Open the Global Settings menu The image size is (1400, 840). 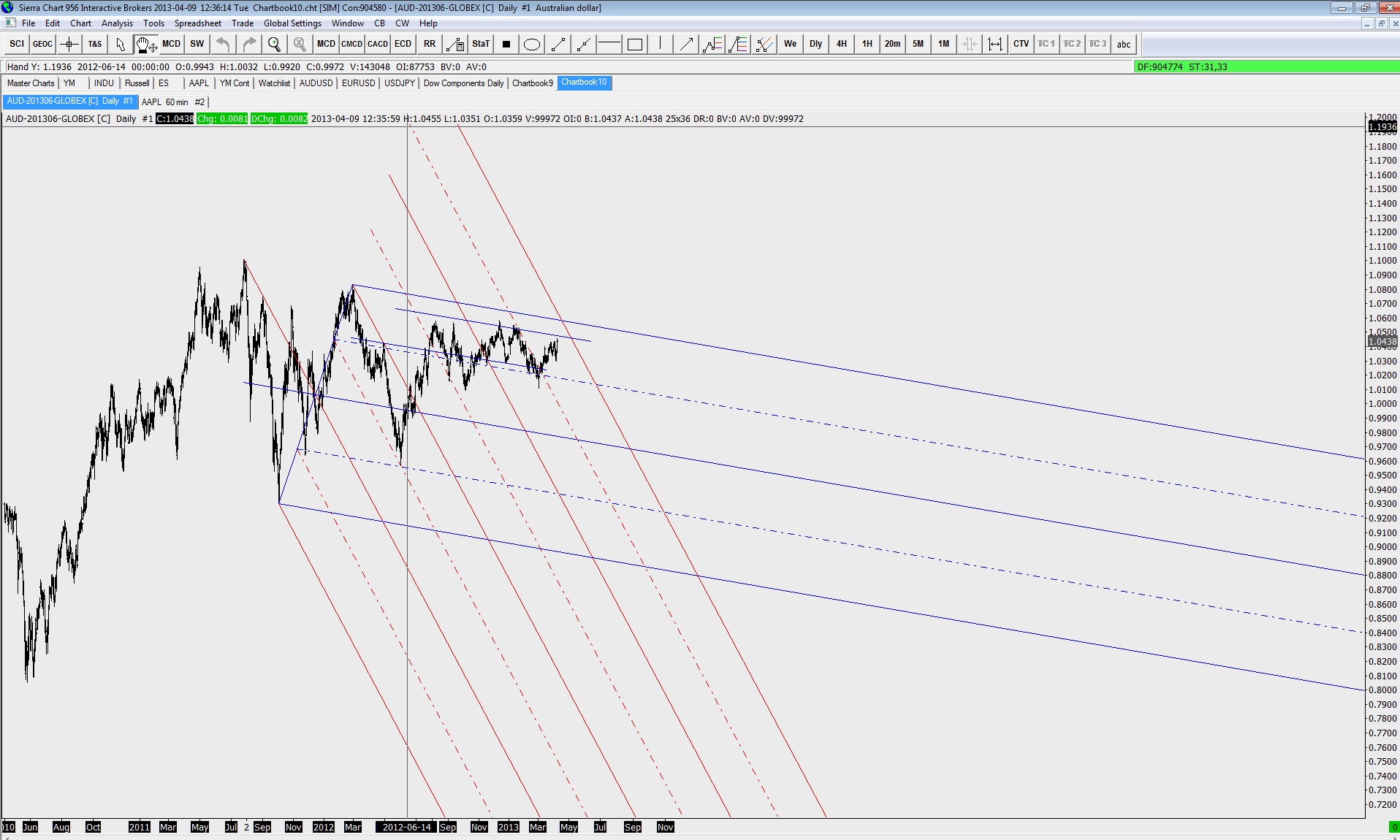pos(292,23)
